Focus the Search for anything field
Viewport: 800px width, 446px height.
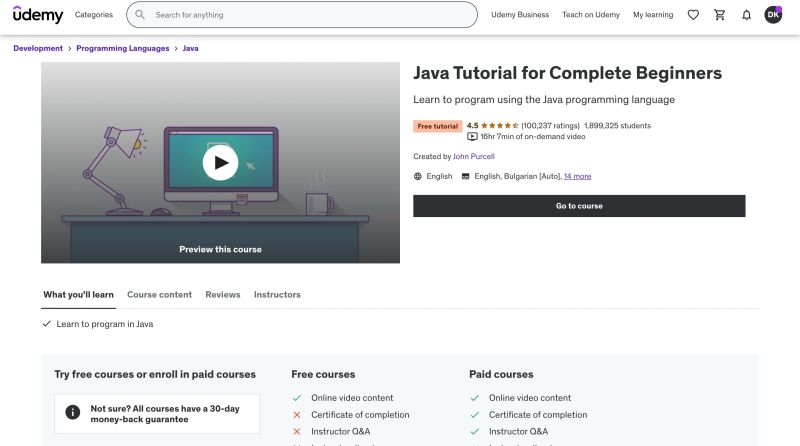pos(302,15)
